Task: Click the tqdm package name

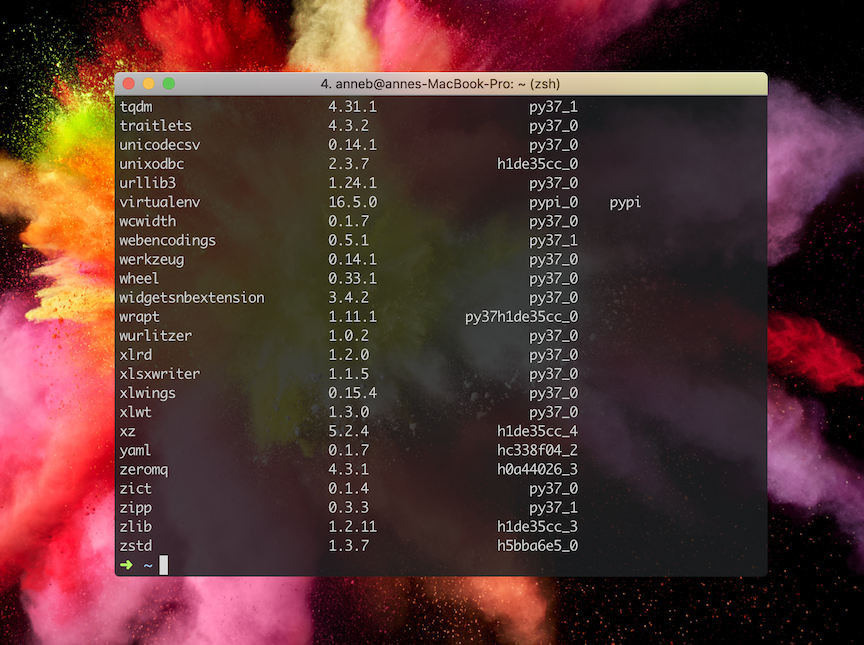Action: (x=136, y=107)
